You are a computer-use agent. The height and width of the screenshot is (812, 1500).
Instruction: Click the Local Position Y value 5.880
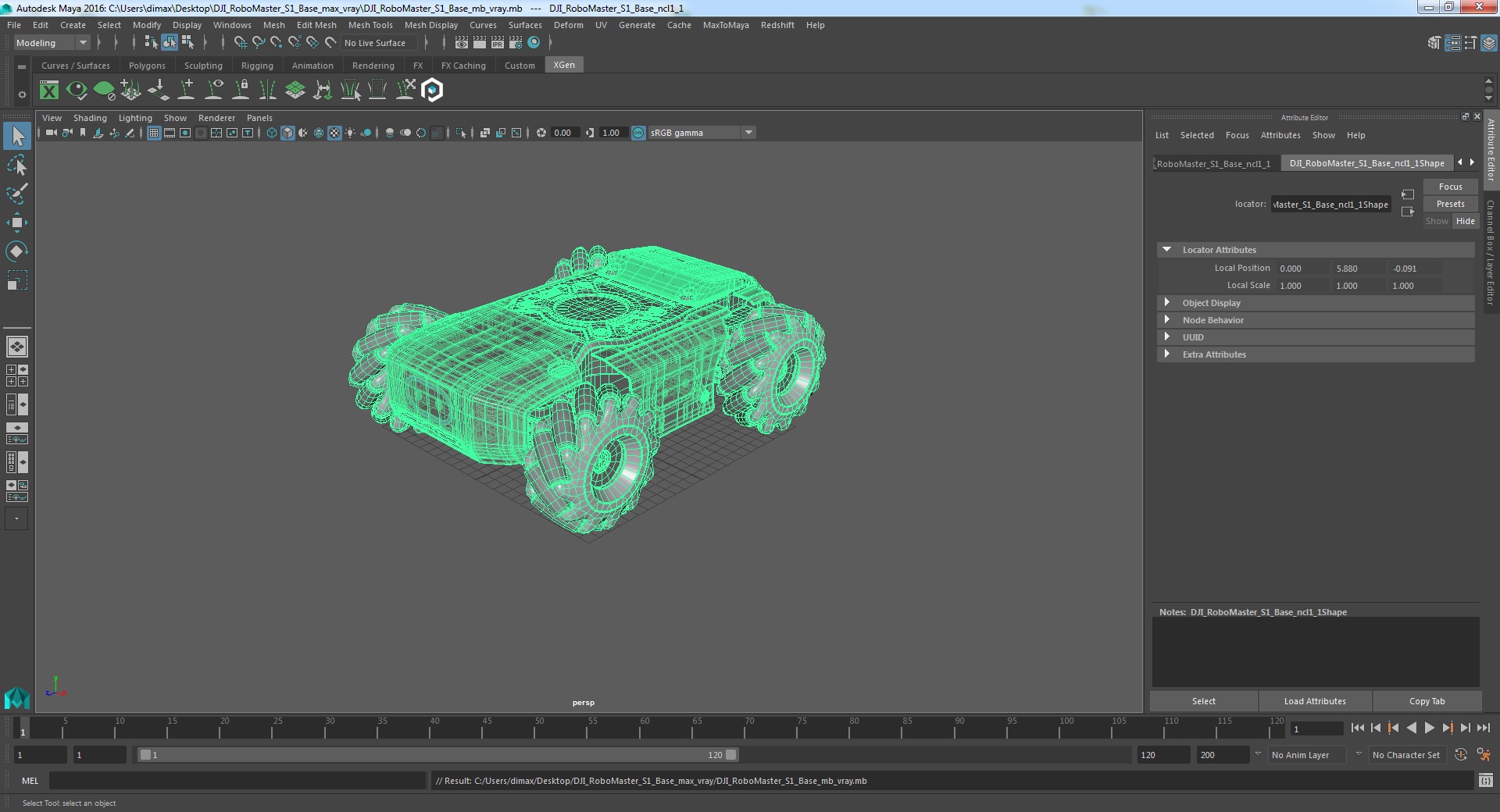(1358, 269)
